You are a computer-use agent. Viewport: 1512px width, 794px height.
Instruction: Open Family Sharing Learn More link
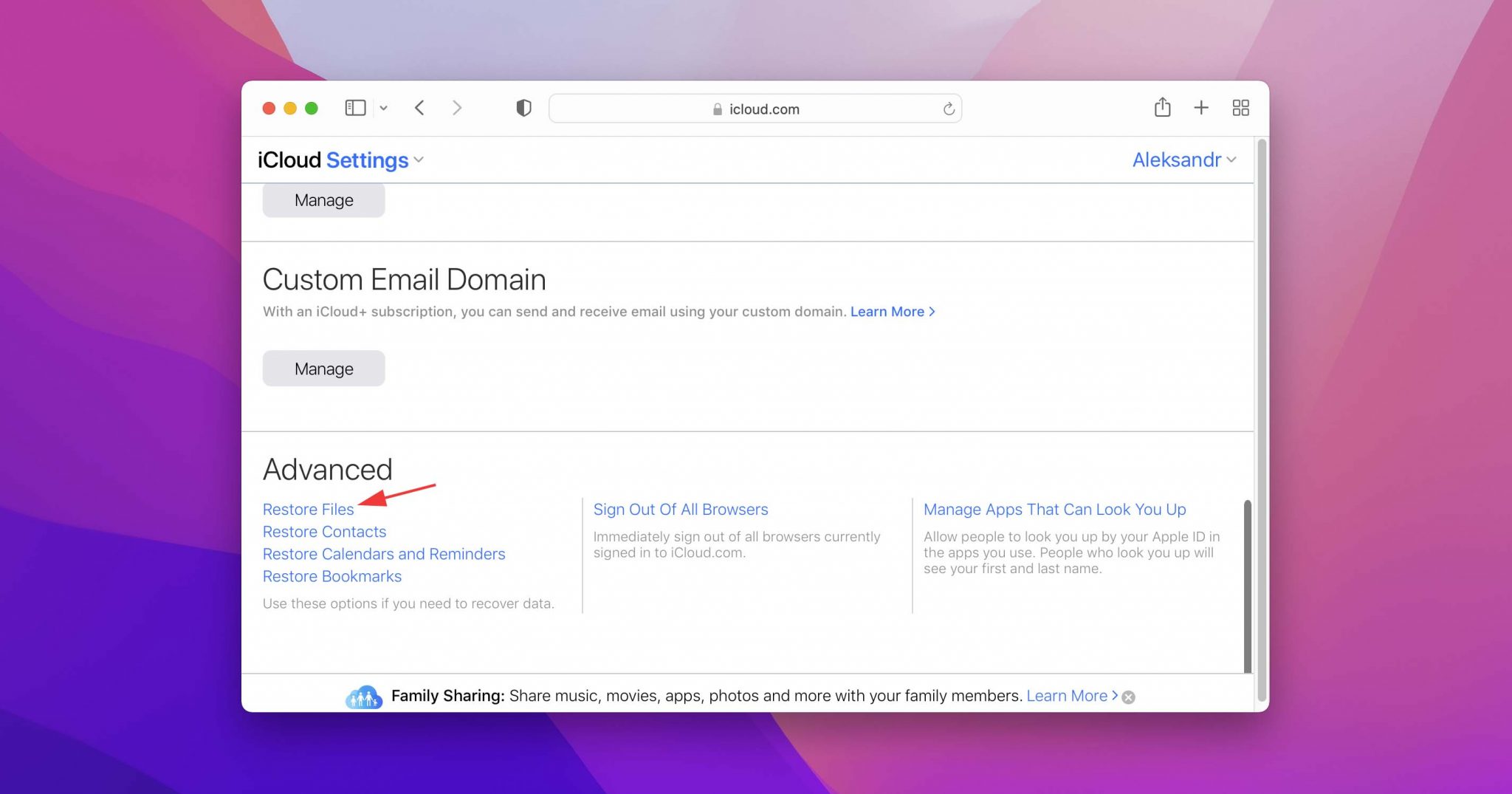(1072, 696)
